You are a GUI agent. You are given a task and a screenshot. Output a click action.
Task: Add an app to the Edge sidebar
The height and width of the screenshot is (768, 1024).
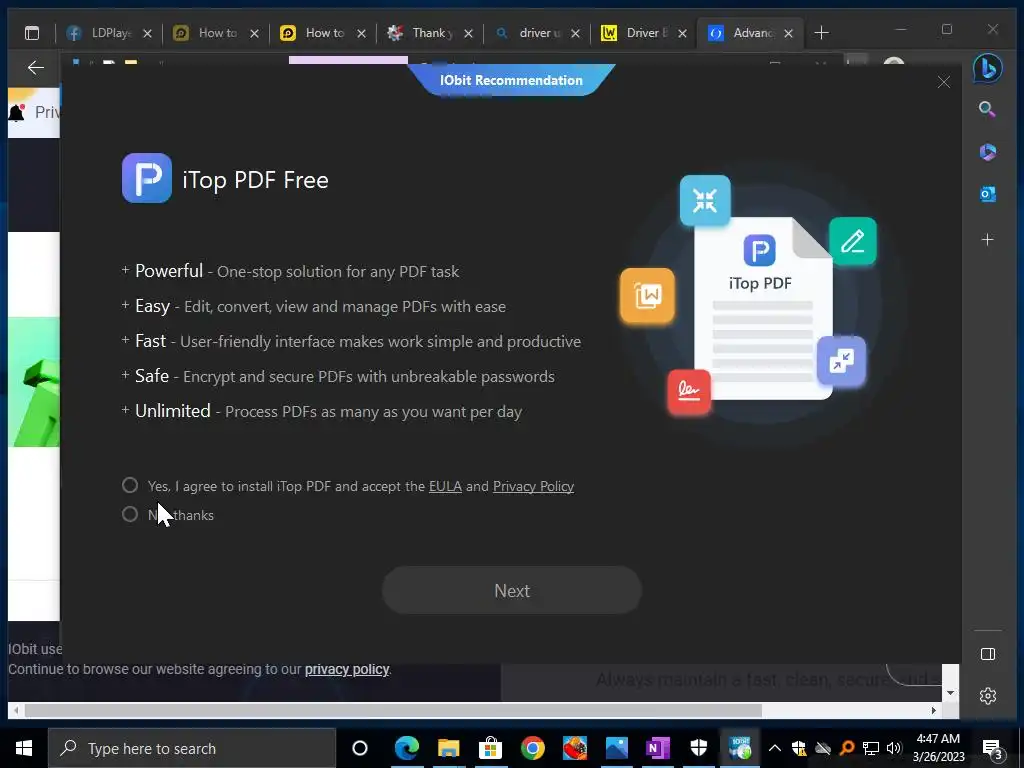click(987, 240)
